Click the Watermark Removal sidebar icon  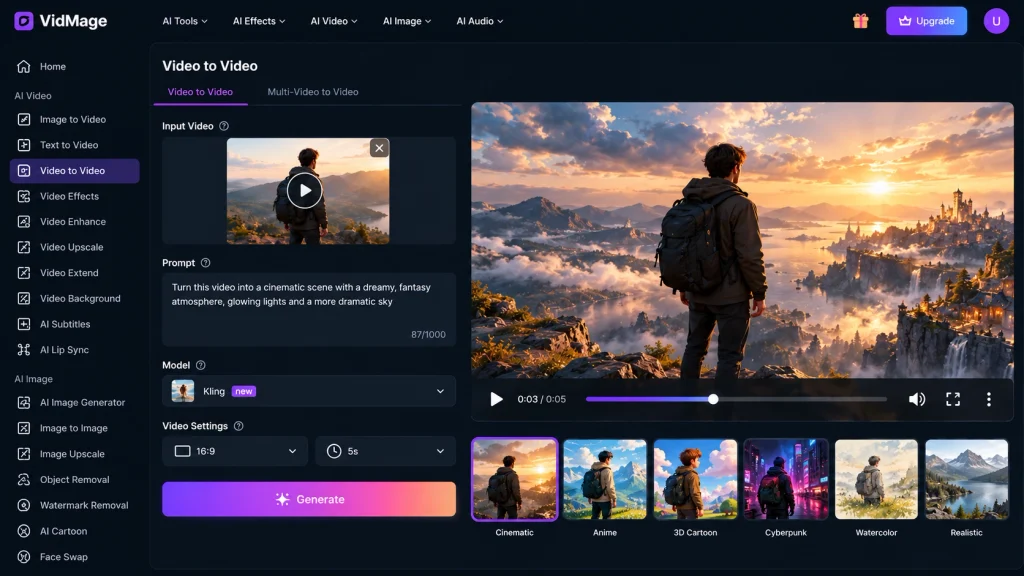coord(24,505)
